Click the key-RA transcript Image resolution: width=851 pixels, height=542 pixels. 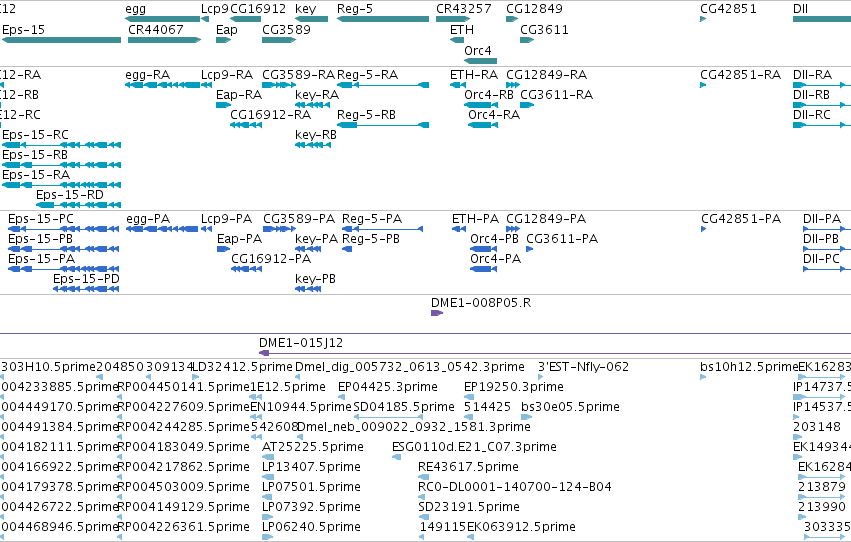click(313, 105)
